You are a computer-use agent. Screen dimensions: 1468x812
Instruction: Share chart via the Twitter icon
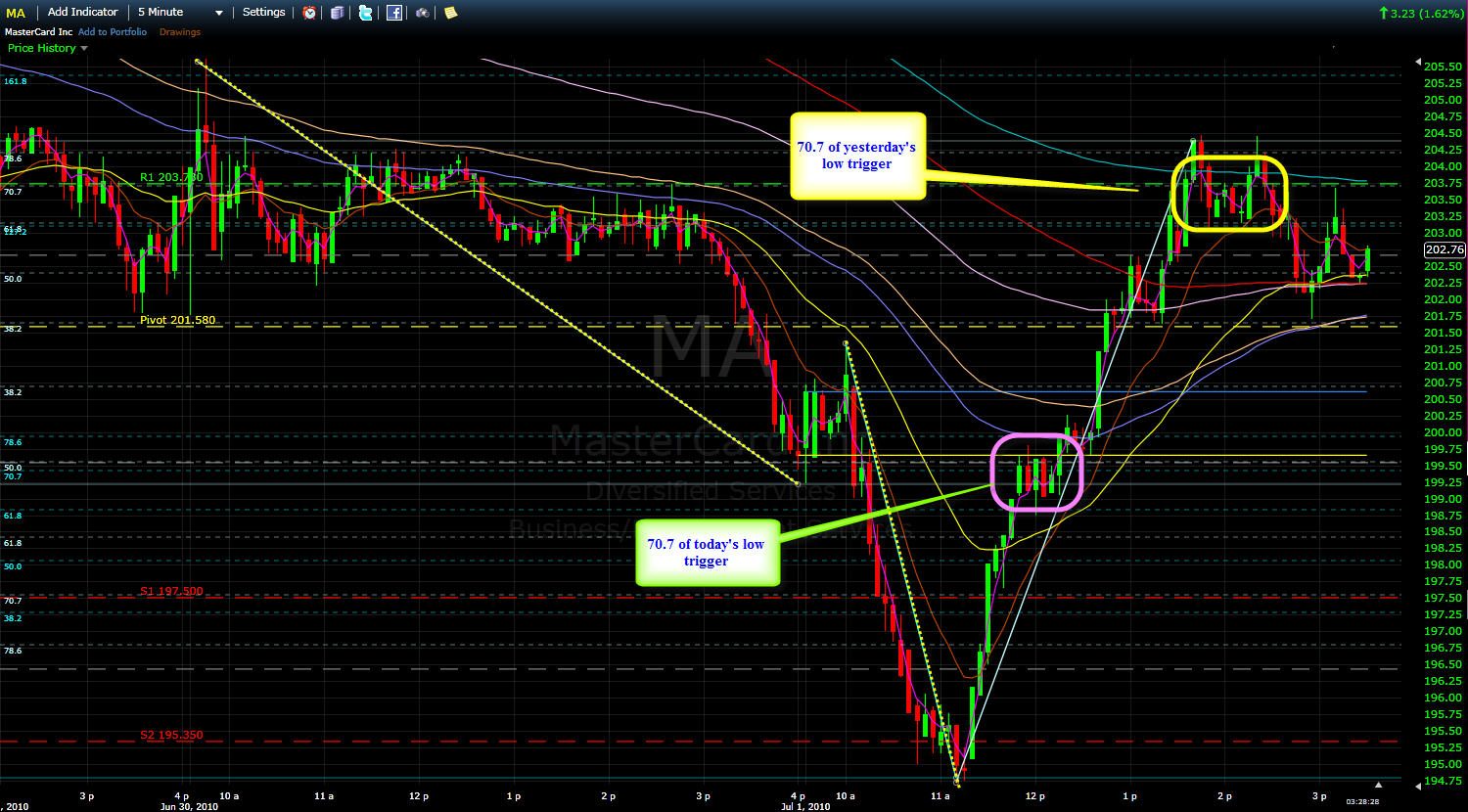point(365,13)
